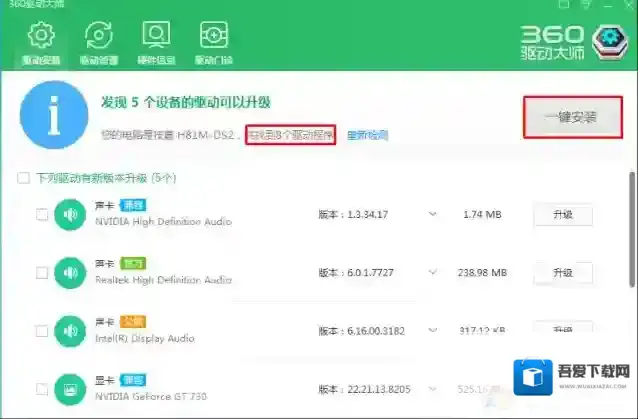This screenshot has width=638, height=419.
Task: Click the NVIDIA High Definition Audio name
Action: pos(163,222)
